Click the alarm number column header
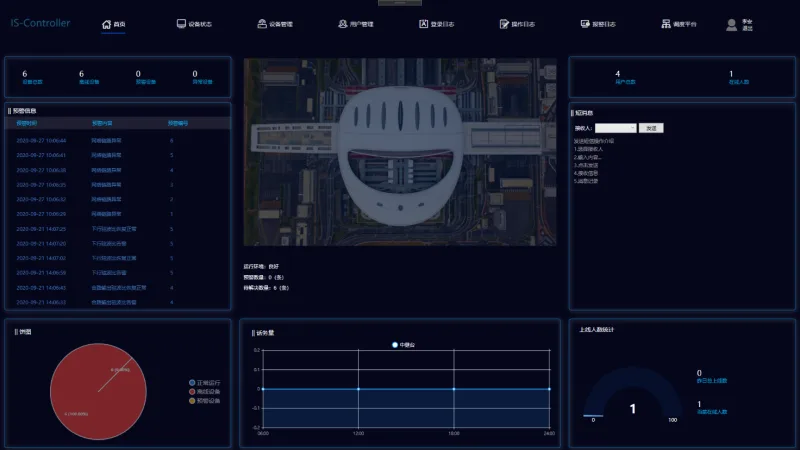The image size is (800, 450). (x=178, y=123)
